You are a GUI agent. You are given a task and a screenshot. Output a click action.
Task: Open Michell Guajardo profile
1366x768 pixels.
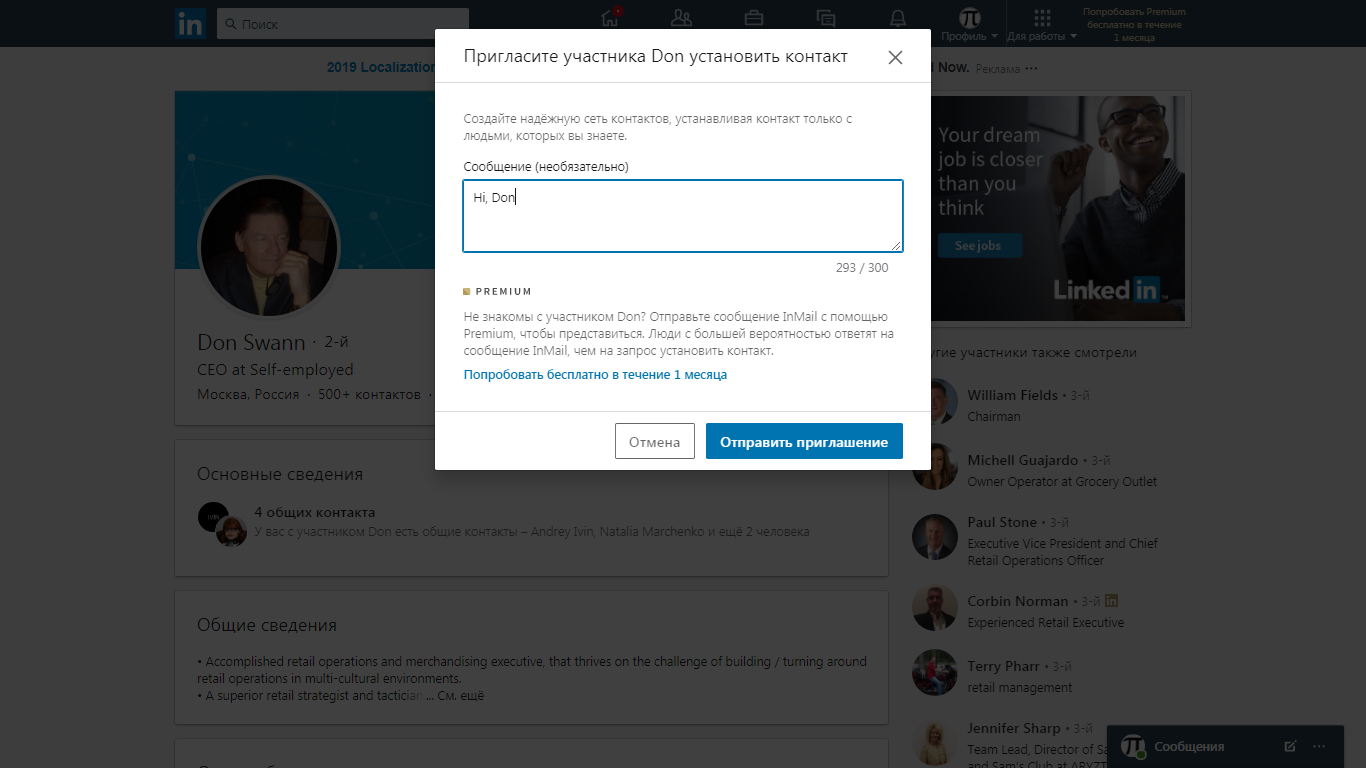point(1023,460)
